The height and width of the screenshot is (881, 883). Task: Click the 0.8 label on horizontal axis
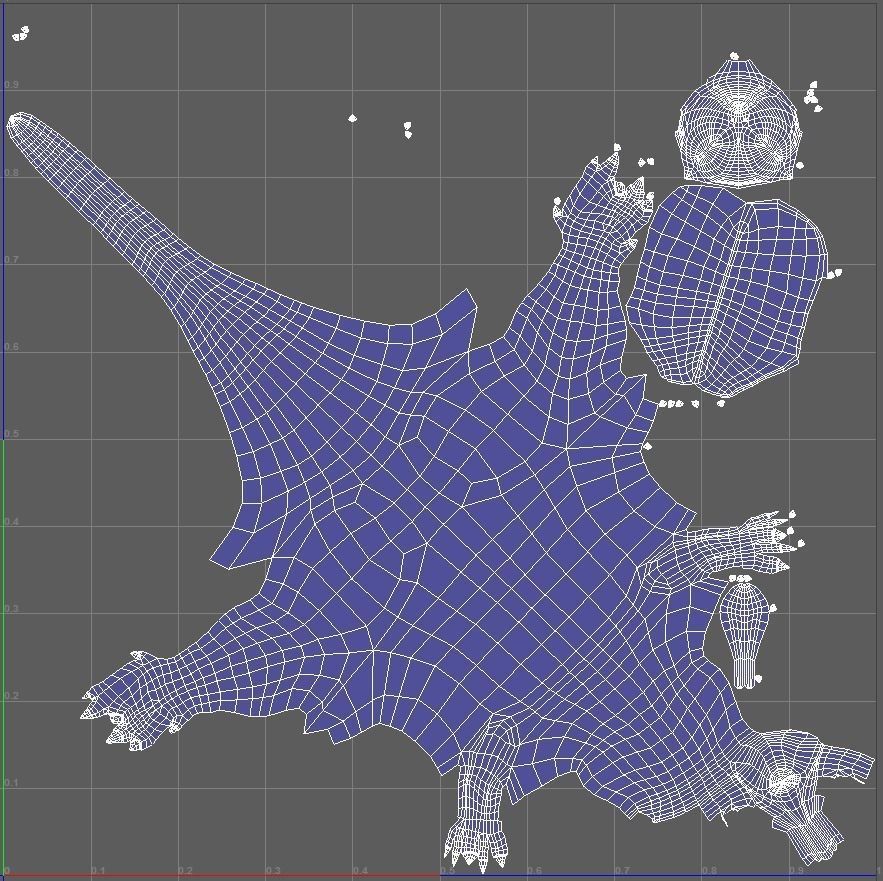tap(710, 871)
